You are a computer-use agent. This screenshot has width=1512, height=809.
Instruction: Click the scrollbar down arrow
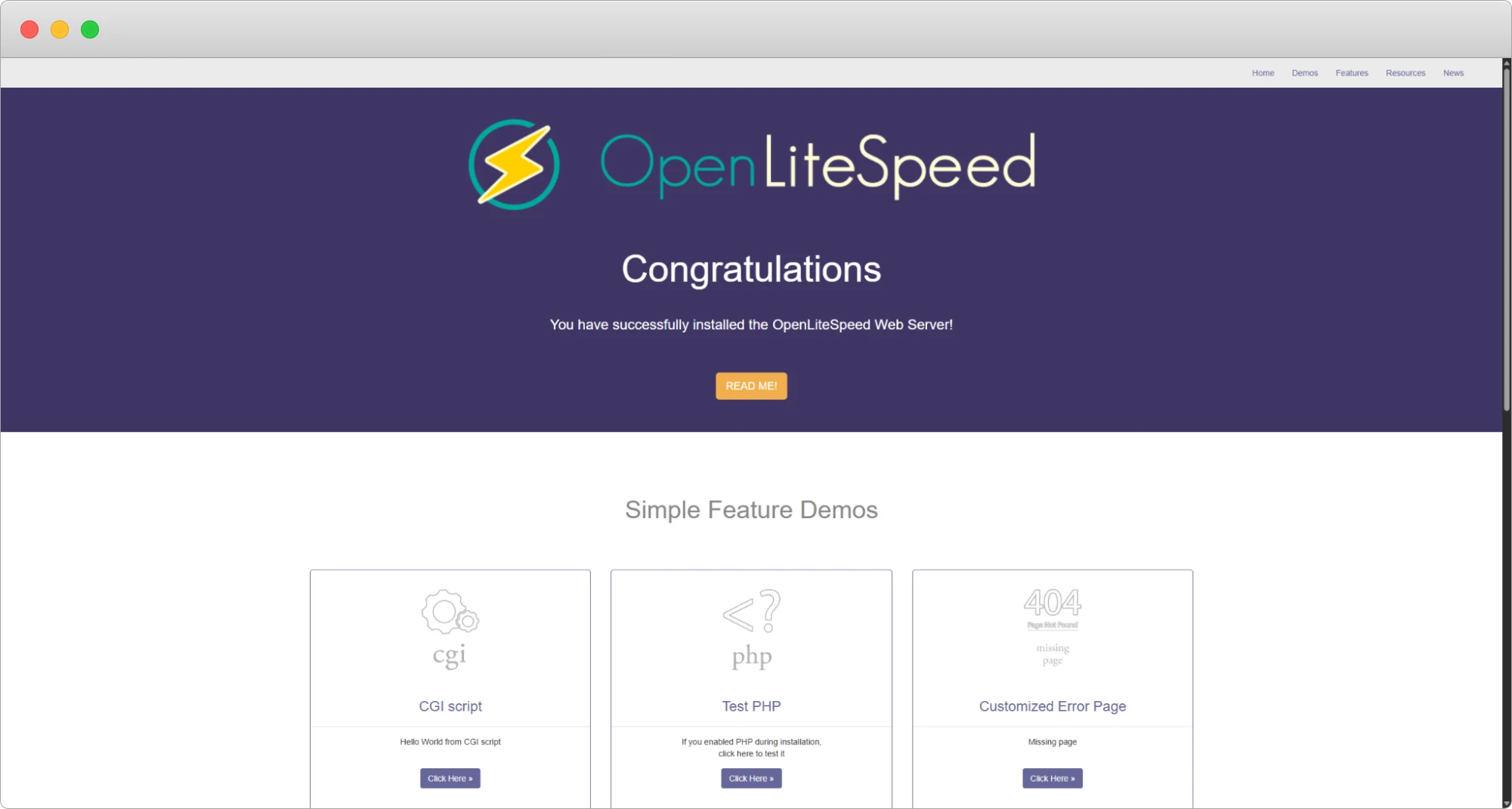[1507, 804]
